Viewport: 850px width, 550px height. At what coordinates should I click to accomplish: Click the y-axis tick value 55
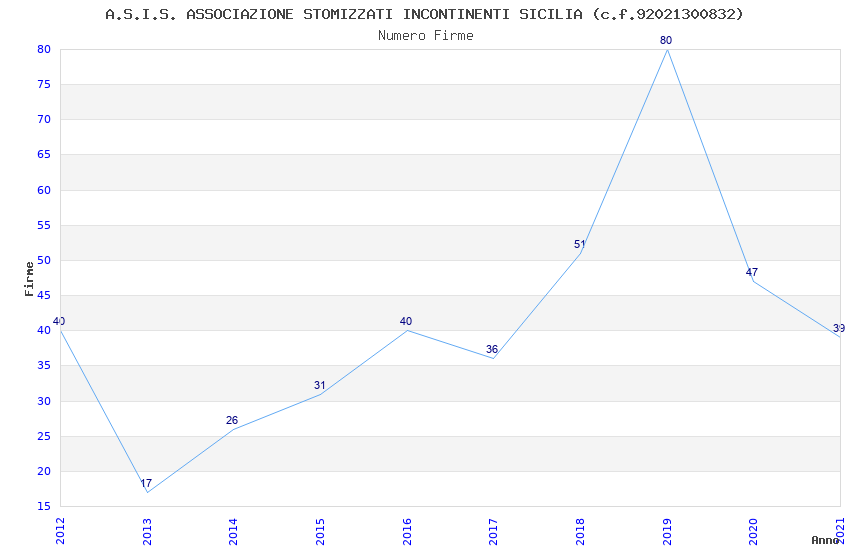[x=44, y=225]
